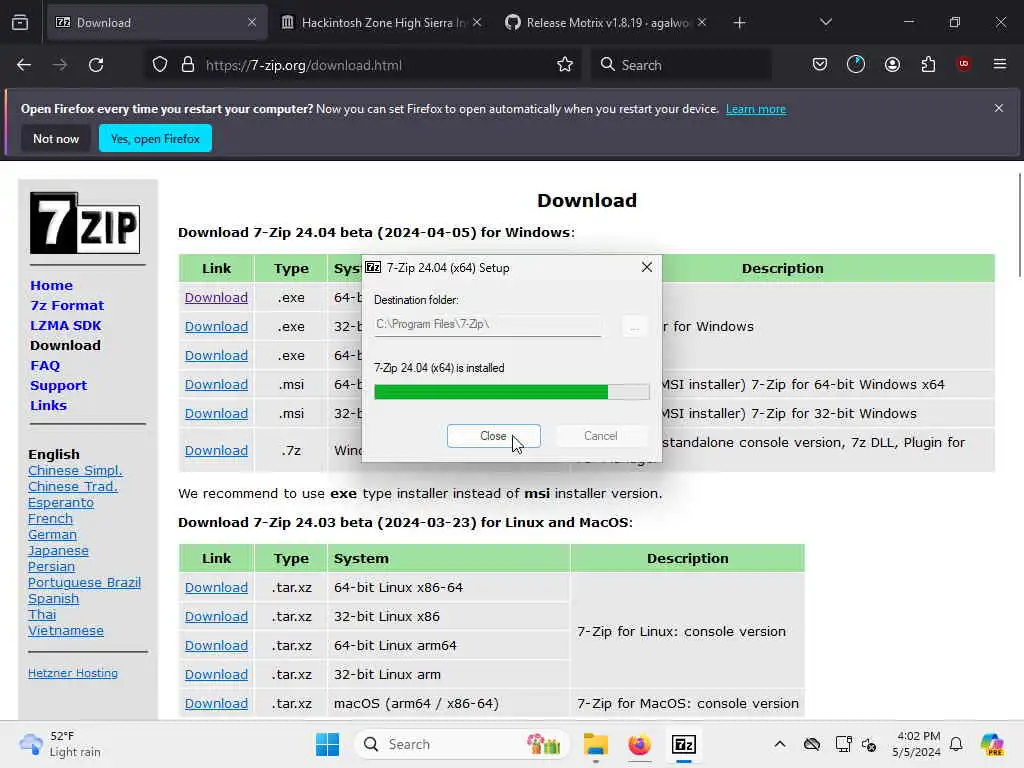Open a new tab with plus icon
1024x768 pixels.
[739, 23]
